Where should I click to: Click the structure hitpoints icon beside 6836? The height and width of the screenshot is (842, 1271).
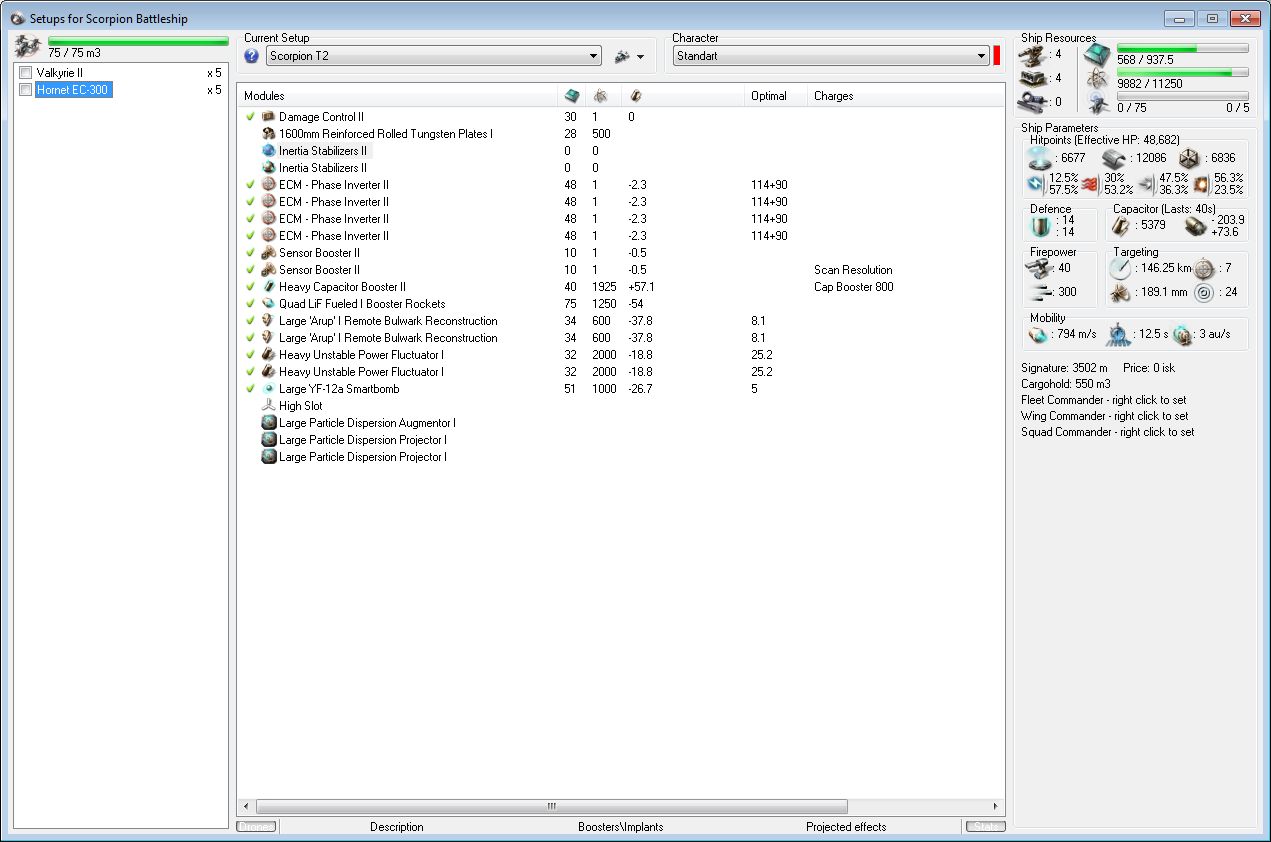1189,158
